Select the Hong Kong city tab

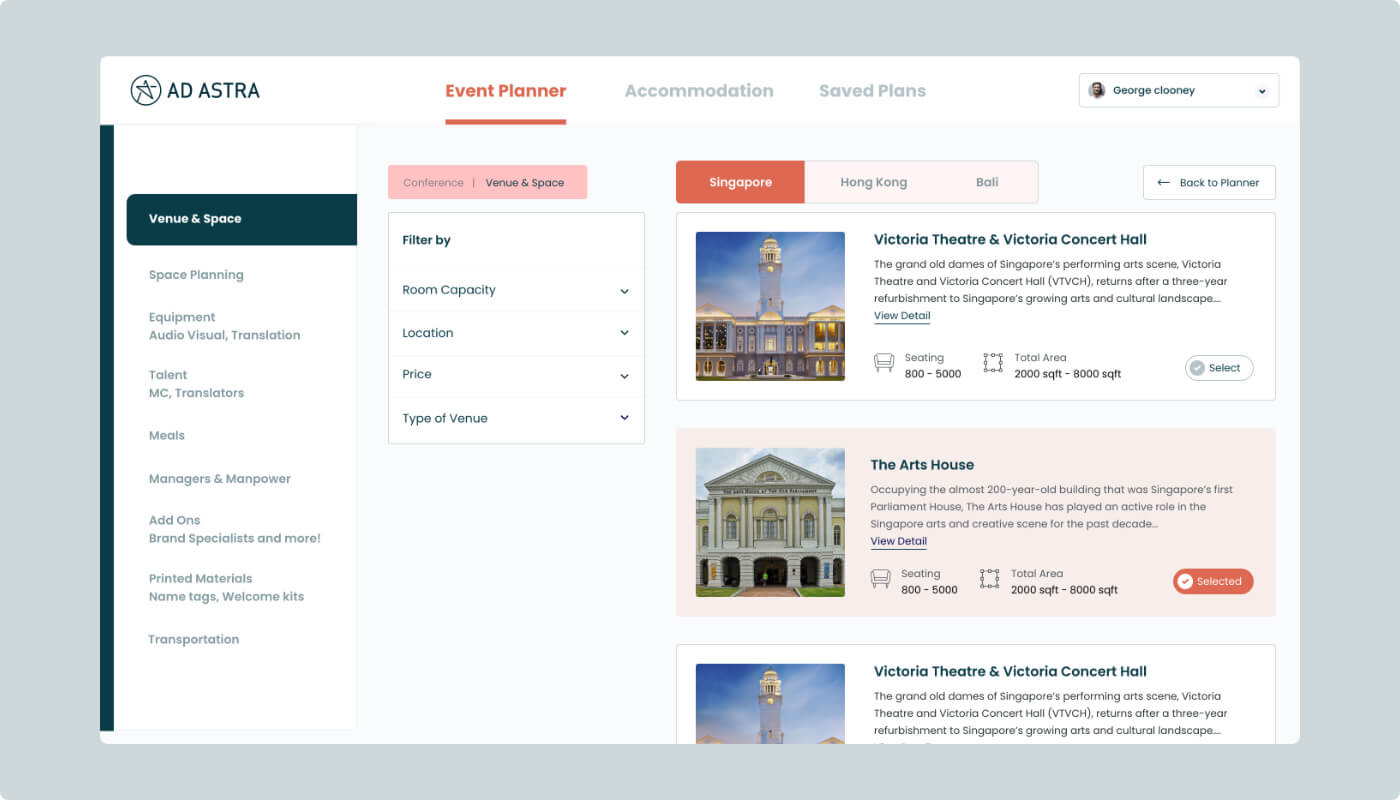point(873,182)
